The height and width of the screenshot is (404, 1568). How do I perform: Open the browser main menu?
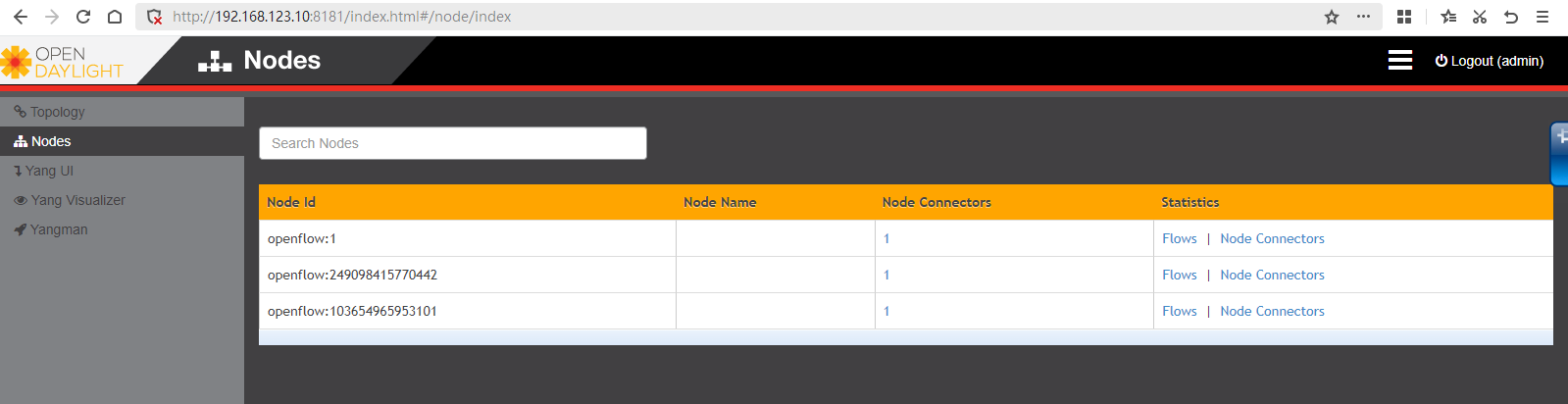pos(1543,17)
